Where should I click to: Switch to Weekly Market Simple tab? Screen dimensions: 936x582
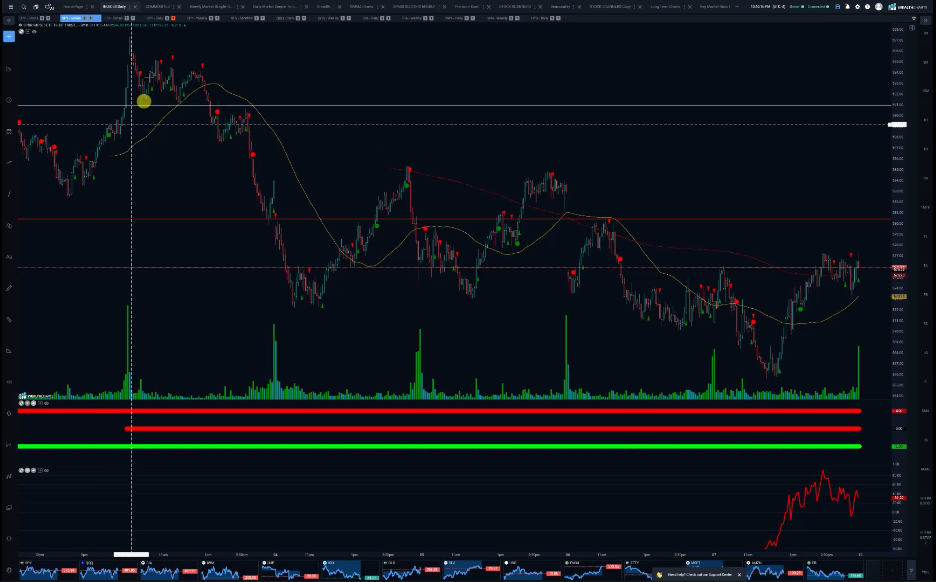[211, 7]
